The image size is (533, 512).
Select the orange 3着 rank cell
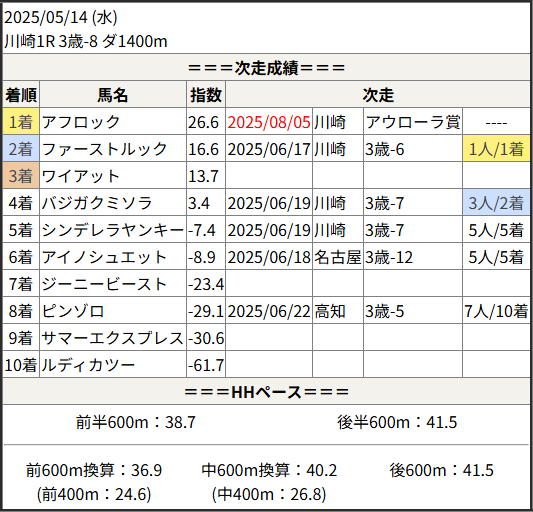coord(21,176)
